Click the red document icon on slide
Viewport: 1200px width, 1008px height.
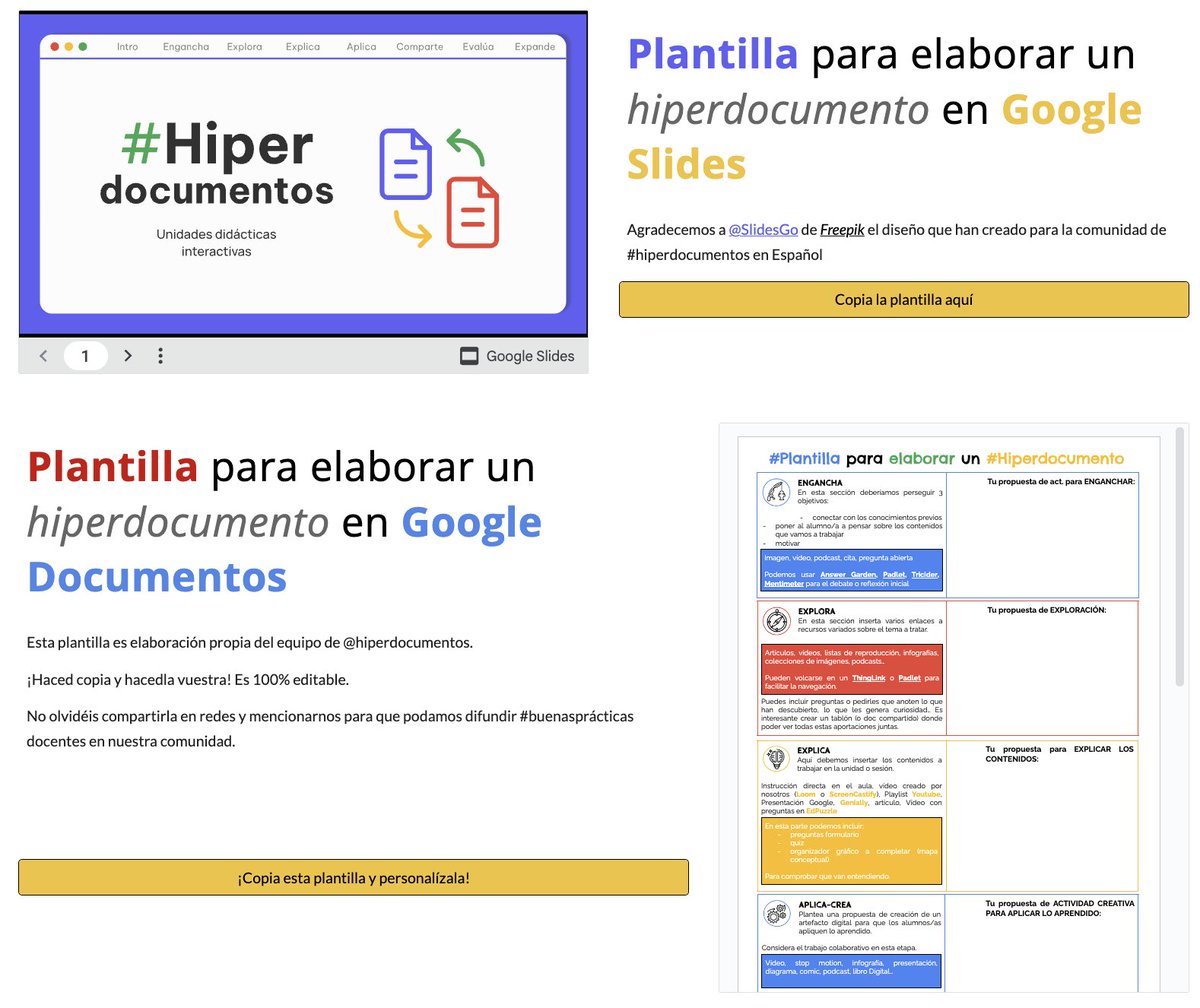473,212
